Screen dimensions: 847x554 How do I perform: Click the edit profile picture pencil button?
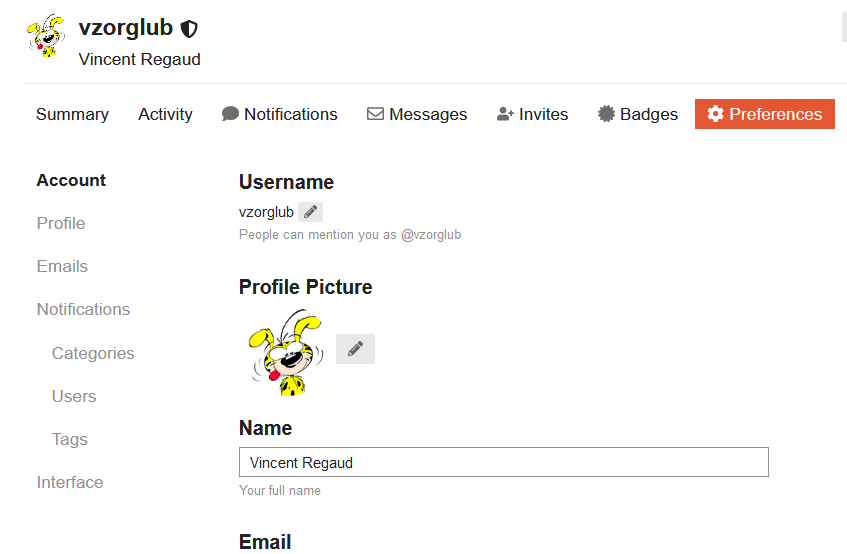click(x=355, y=349)
